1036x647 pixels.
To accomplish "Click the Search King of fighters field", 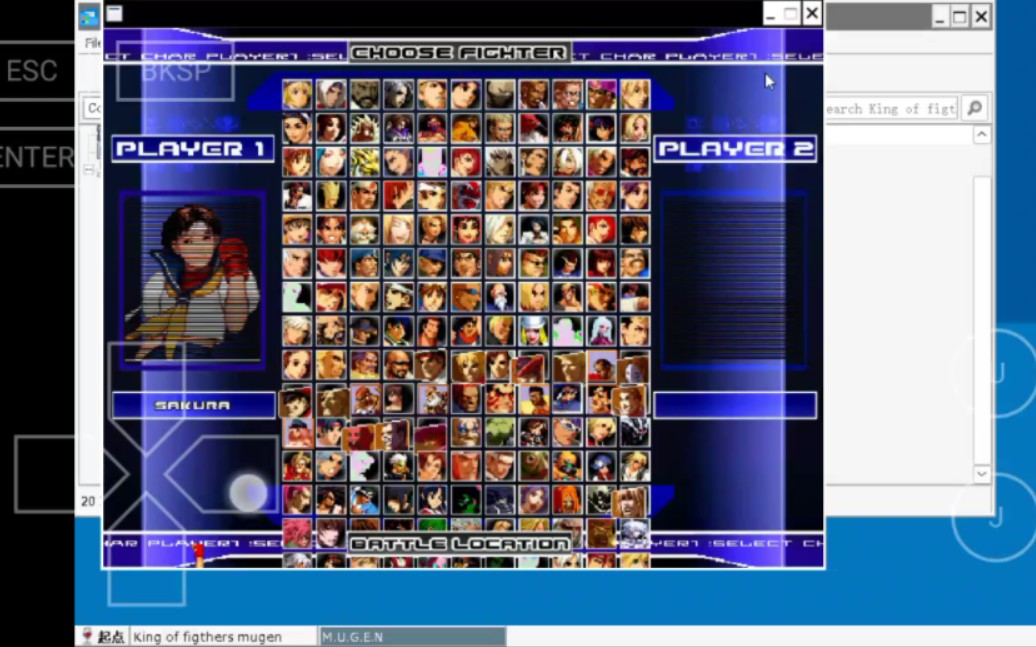I will 888,108.
